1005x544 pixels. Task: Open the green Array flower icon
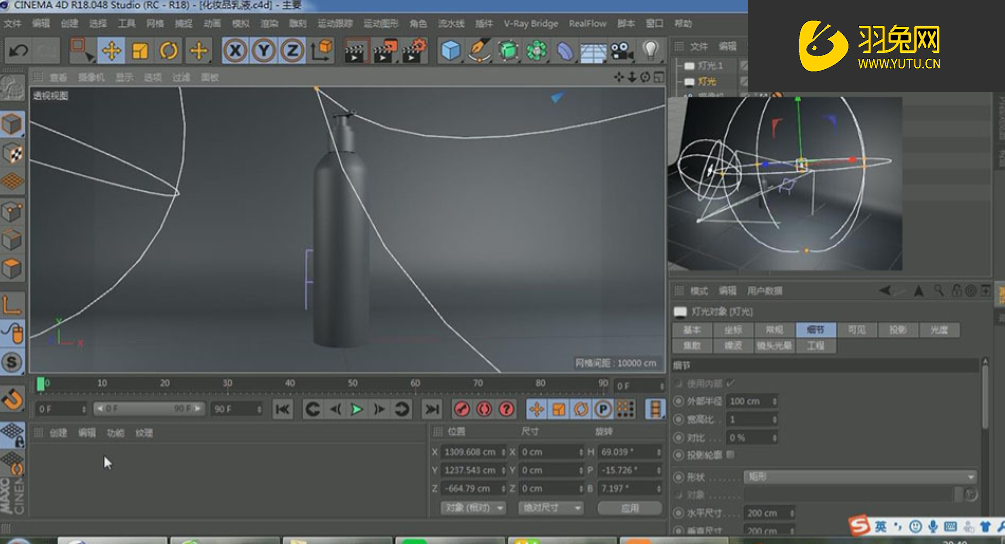(536, 51)
